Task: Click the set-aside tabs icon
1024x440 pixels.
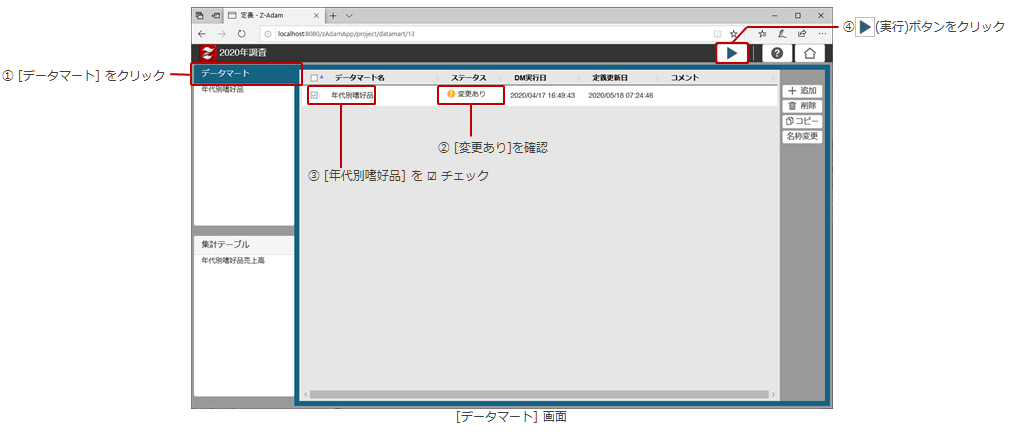Action: click(215, 15)
